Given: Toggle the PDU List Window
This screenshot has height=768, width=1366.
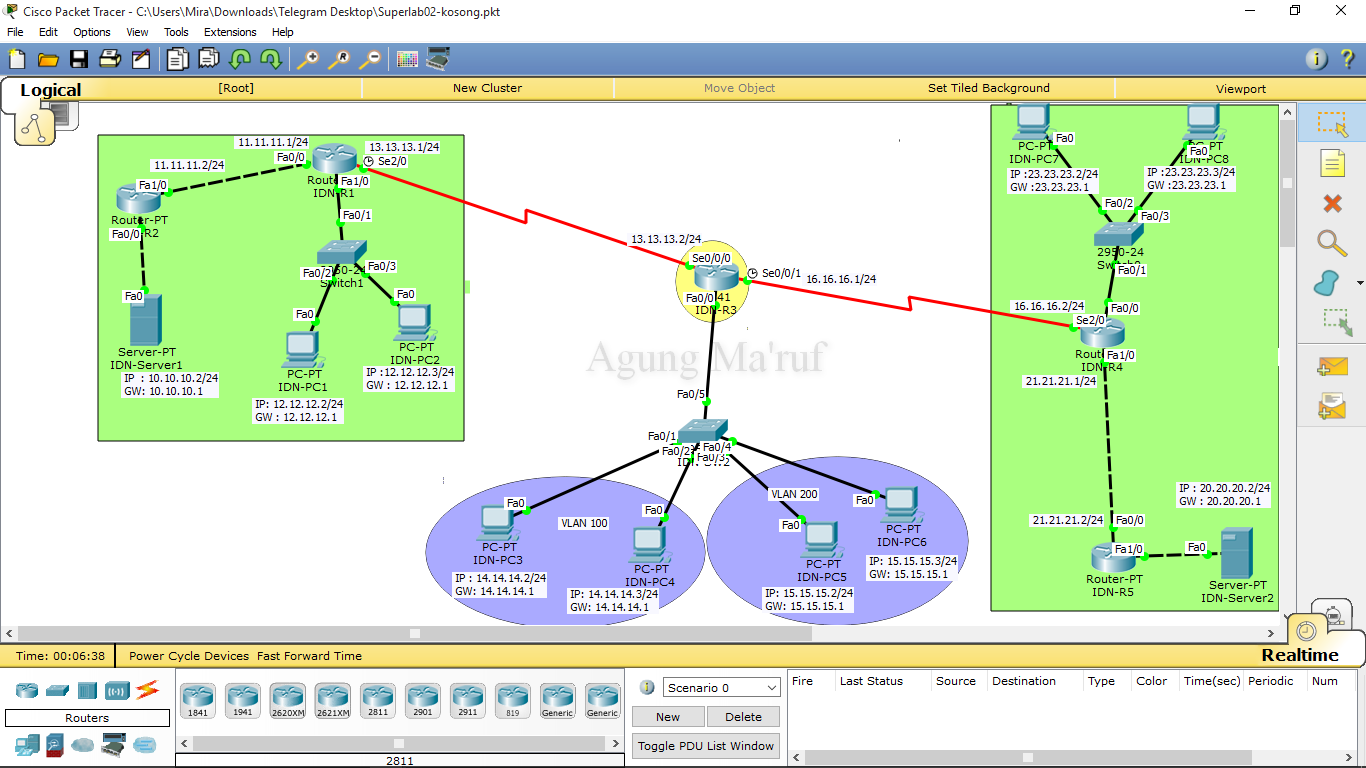Looking at the screenshot, I should click(705, 745).
